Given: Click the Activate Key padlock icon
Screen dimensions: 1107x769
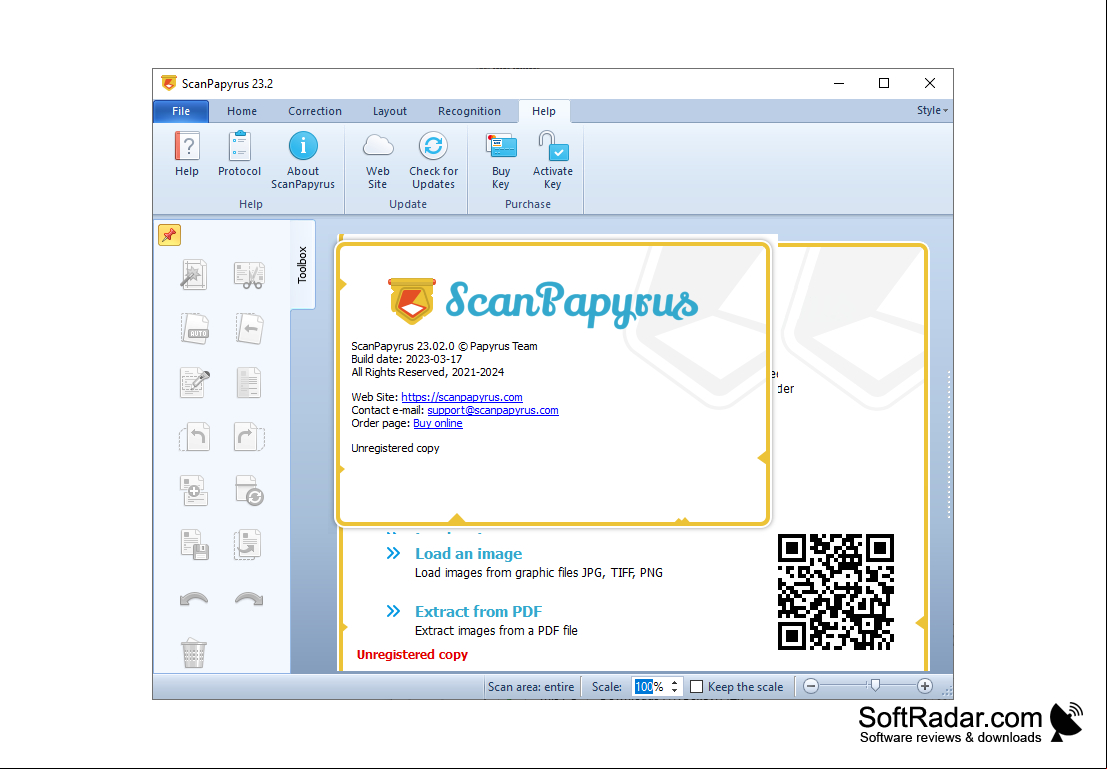Looking at the screenshot, I should [x=553, y=146].
